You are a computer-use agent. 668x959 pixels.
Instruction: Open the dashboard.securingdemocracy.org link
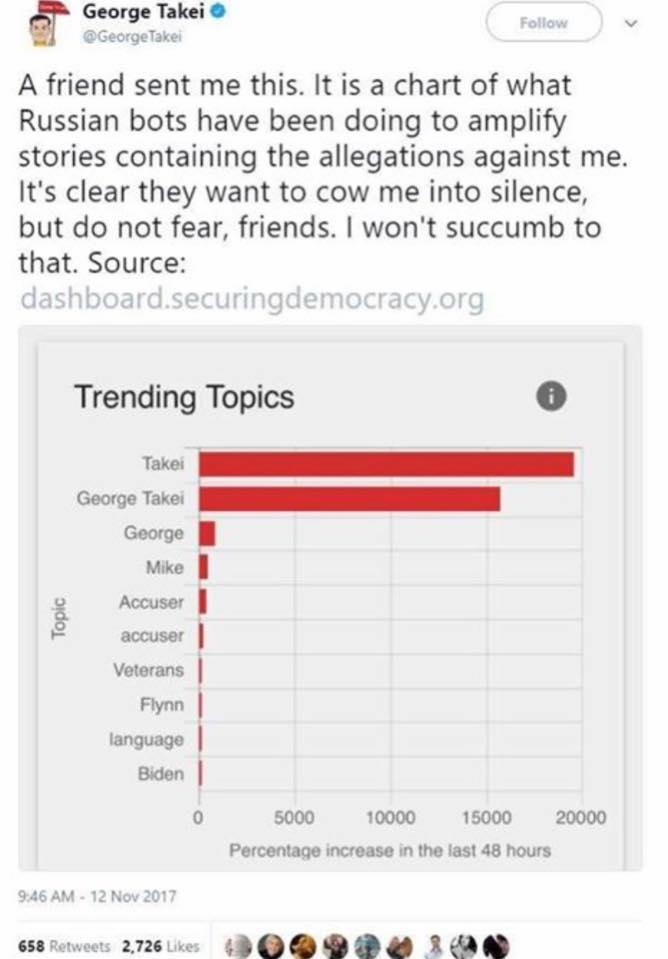point(253,299)
